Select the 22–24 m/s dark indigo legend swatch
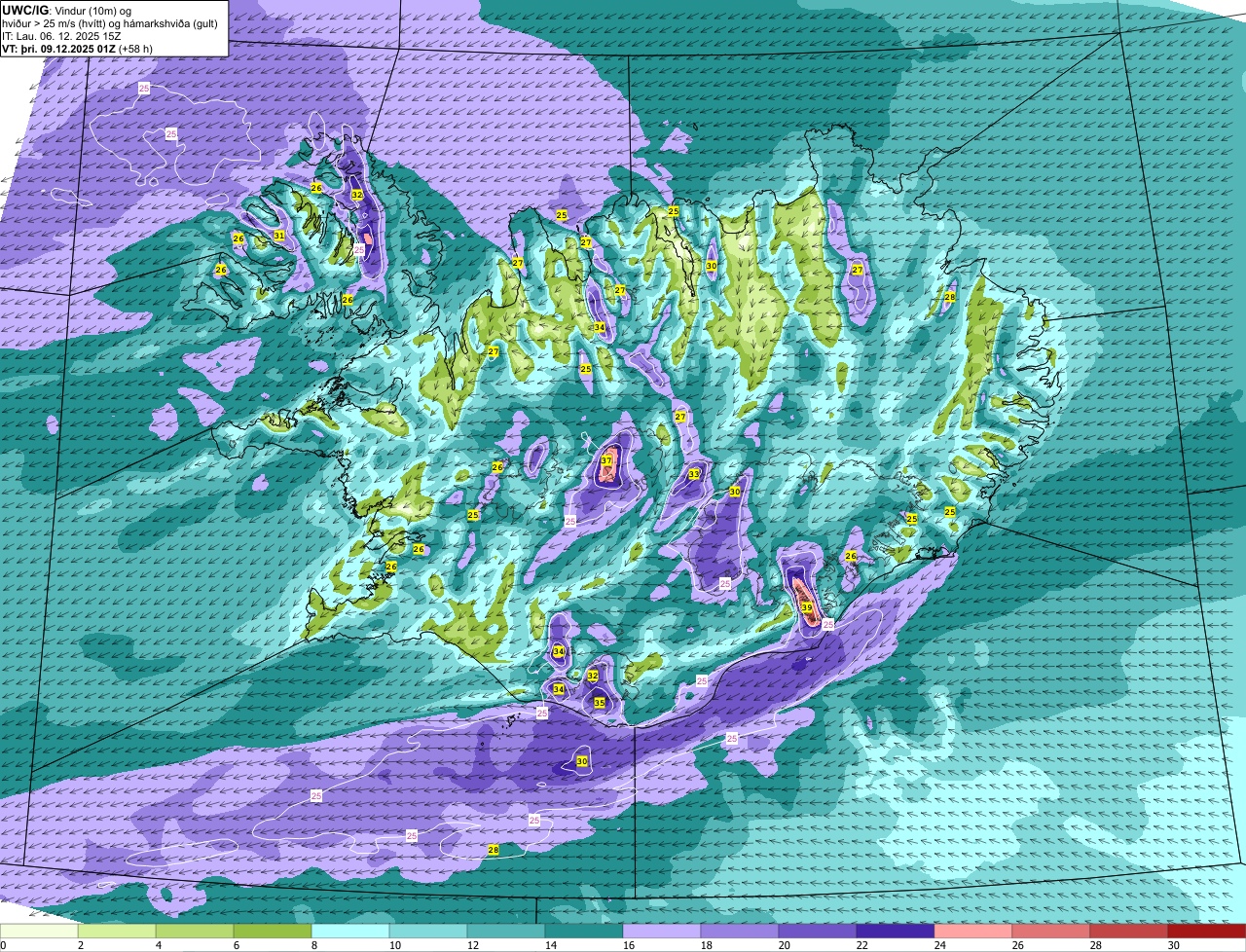Image resolution: width=1246 pixels, height=952 pixels. (896, 931)
